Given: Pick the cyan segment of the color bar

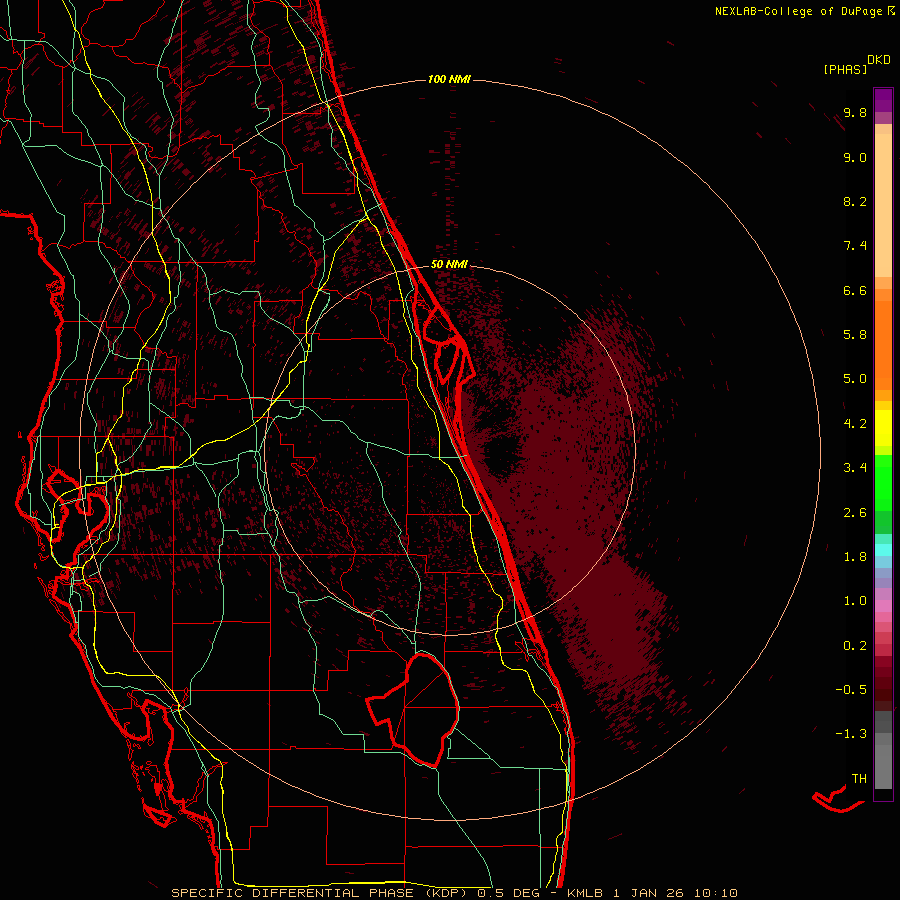Looking at the screenshot, I should tap(883, 550).
